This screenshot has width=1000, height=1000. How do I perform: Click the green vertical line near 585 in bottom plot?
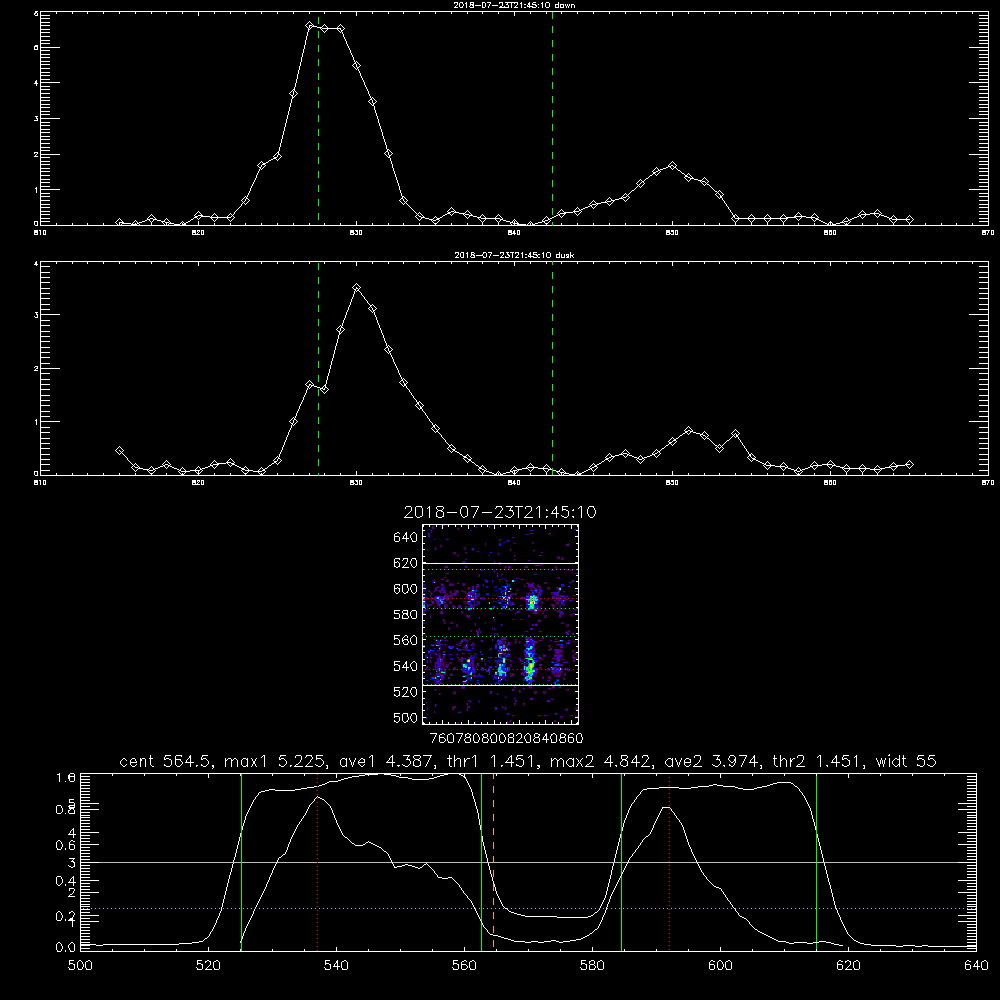[x=621, y=862]
